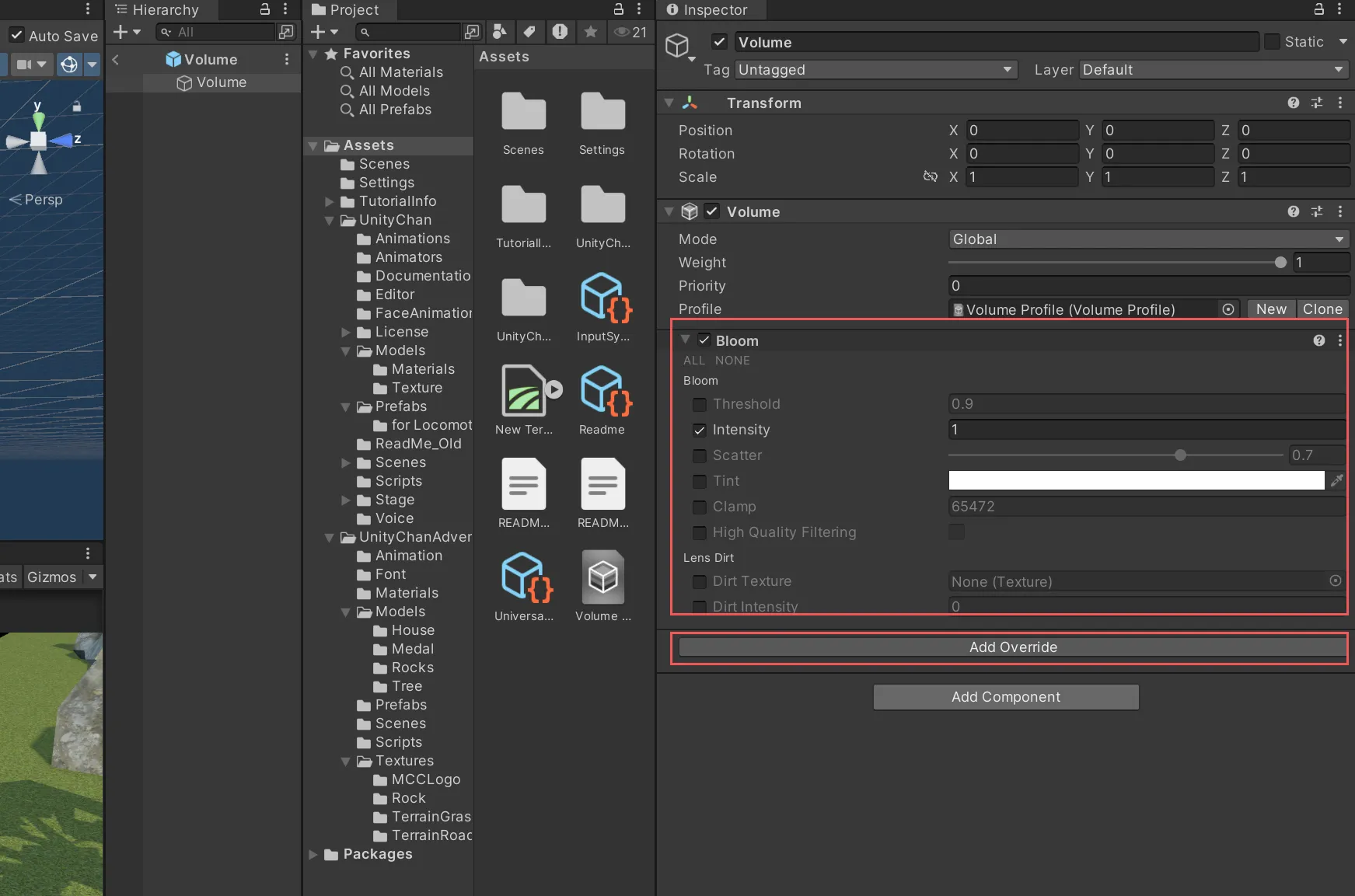Toggle the Static checkbox
This screenshot has height=896, width=1355.
coord(1272,42)
